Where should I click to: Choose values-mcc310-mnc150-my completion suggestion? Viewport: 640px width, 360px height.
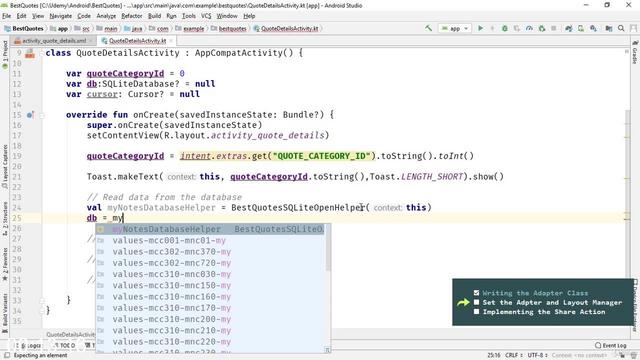pyautogui.click(x=210, y=285)
